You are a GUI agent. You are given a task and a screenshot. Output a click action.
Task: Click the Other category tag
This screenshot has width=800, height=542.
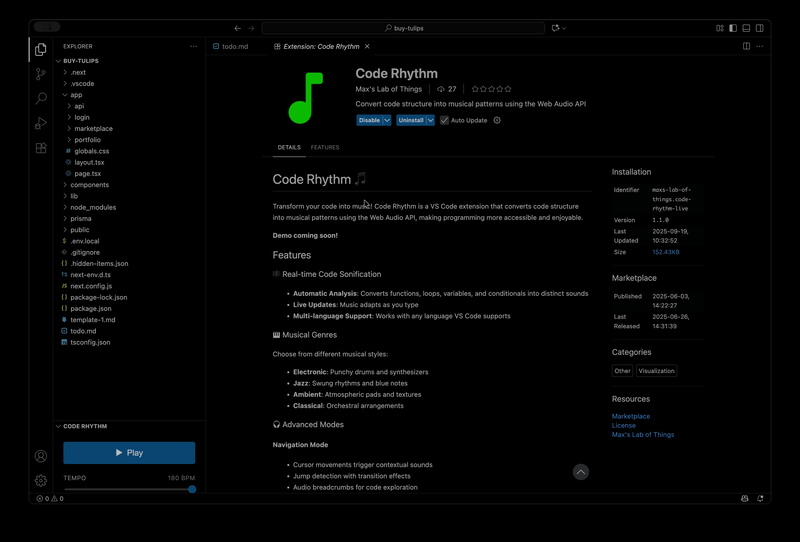tap(622, 371)
